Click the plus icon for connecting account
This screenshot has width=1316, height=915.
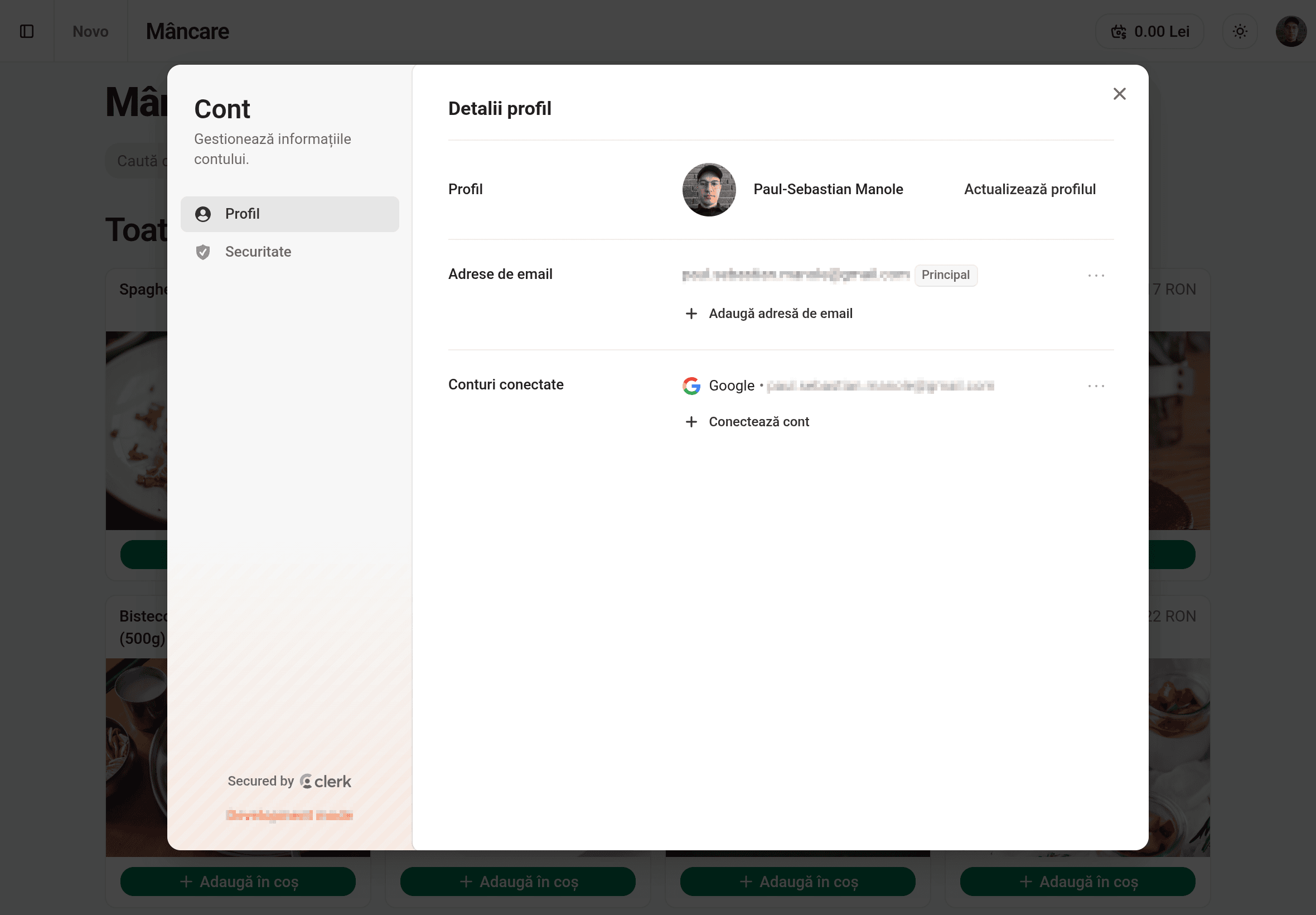click(691, 422)
